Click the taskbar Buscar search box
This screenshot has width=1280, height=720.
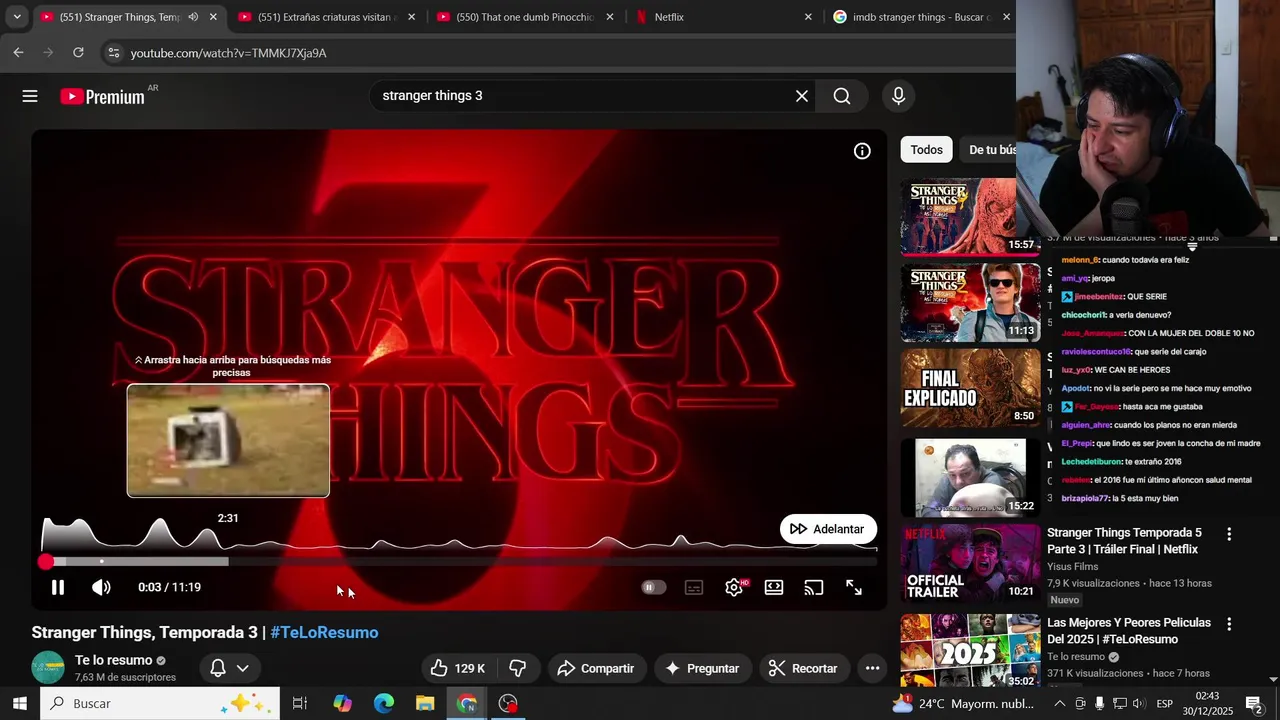coord(160,704)
